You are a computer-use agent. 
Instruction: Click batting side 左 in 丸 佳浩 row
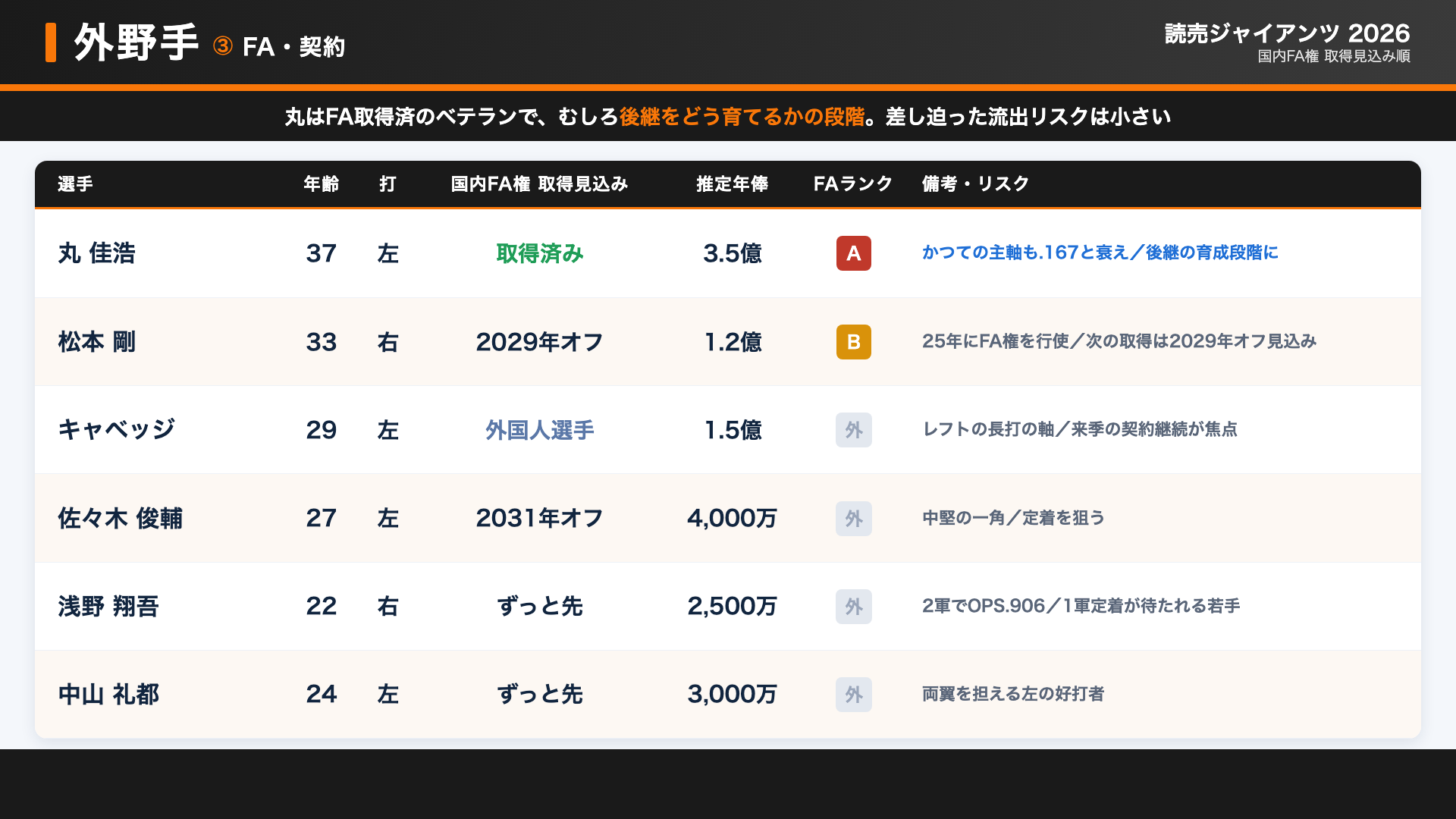coord(388,253)
